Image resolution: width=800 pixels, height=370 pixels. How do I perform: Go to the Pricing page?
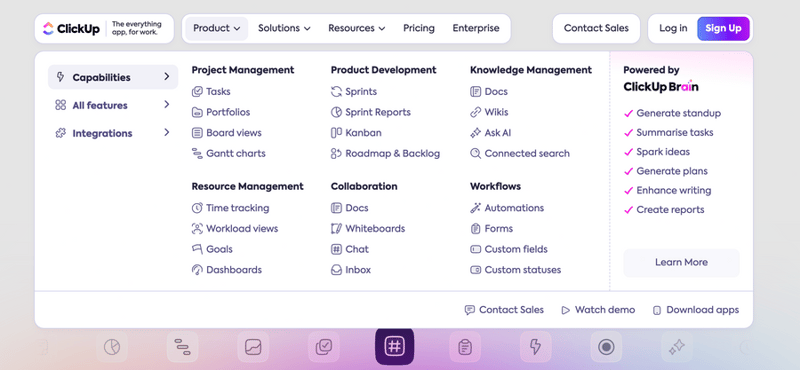(419, 29)
